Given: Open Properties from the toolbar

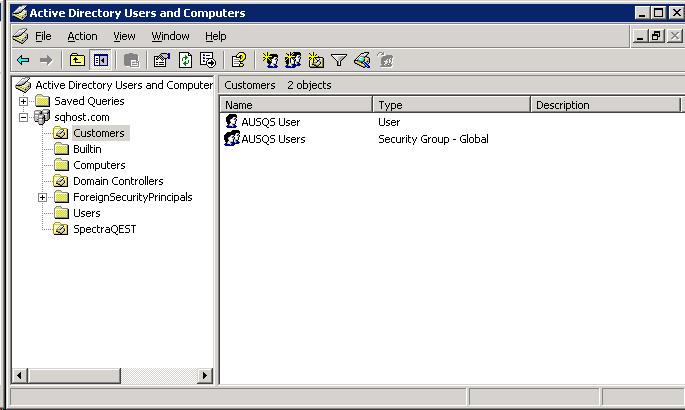Looking at the screenshot, I should click(x=162, y=60).
